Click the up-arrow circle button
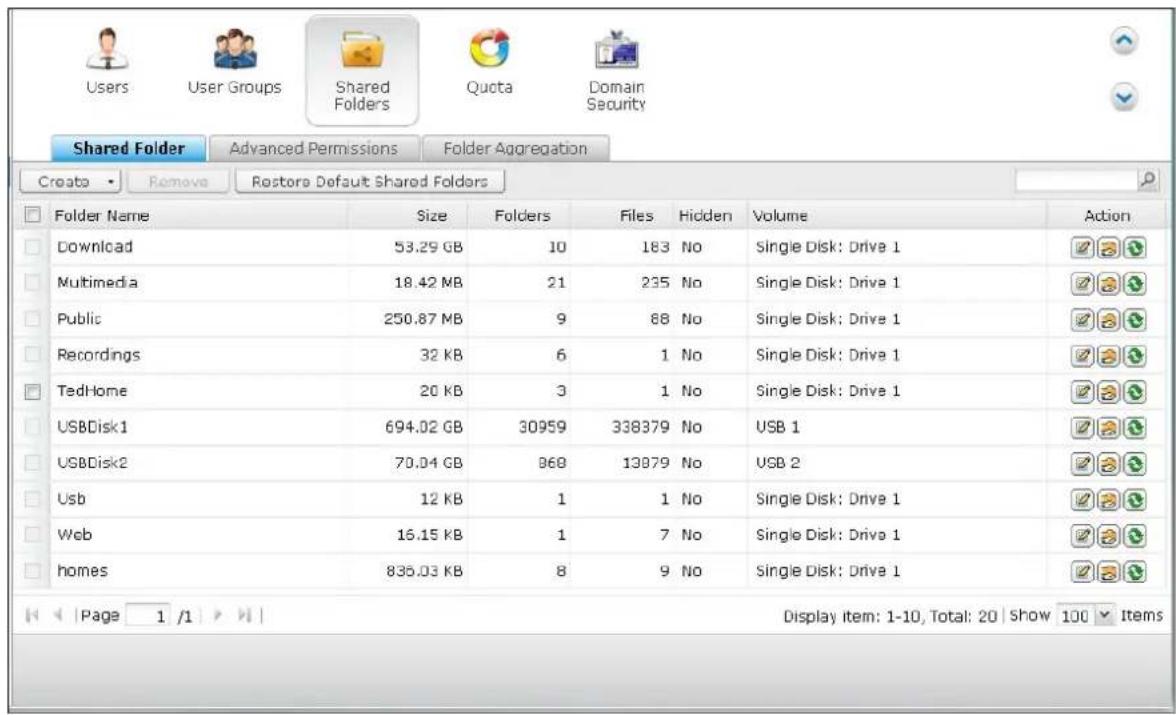Image resolution: width=1176 pixels, height=715 pixels. tap(1124, 41)
